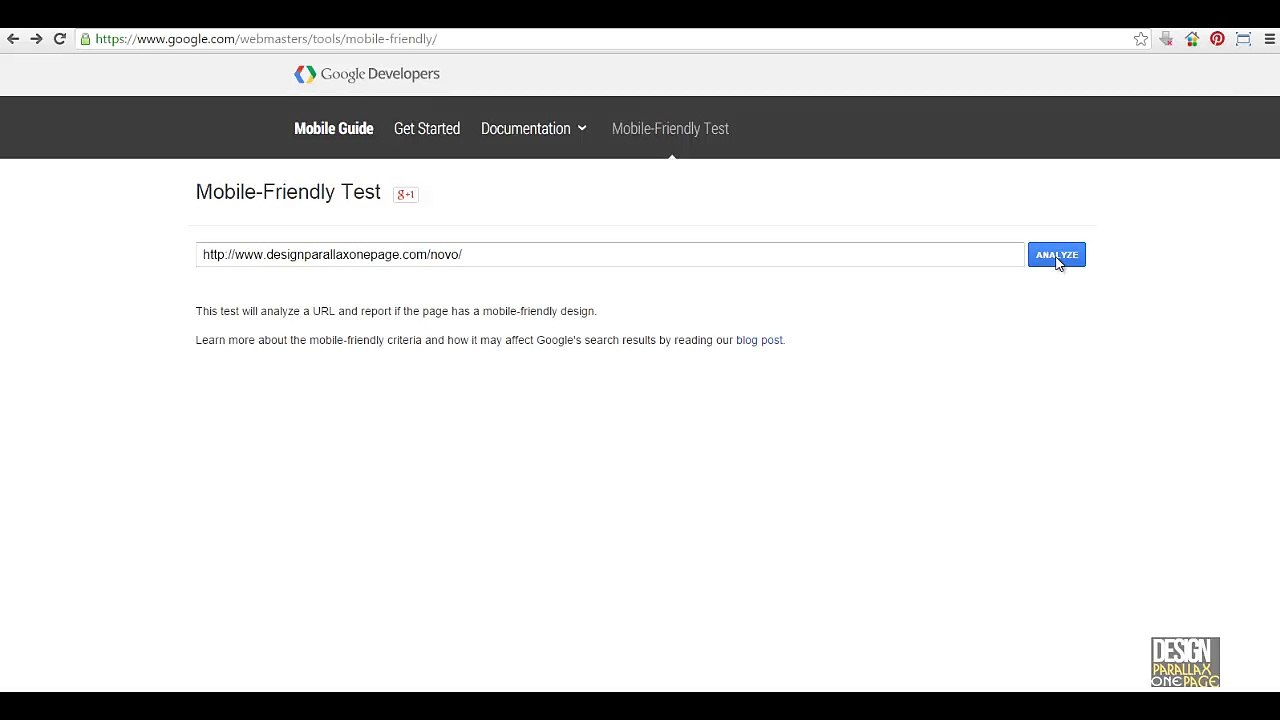Screen dimensions: 1280x720
Task: Select the Mobile-Friendly Test page heading
Action: click(x=288, y=192)
